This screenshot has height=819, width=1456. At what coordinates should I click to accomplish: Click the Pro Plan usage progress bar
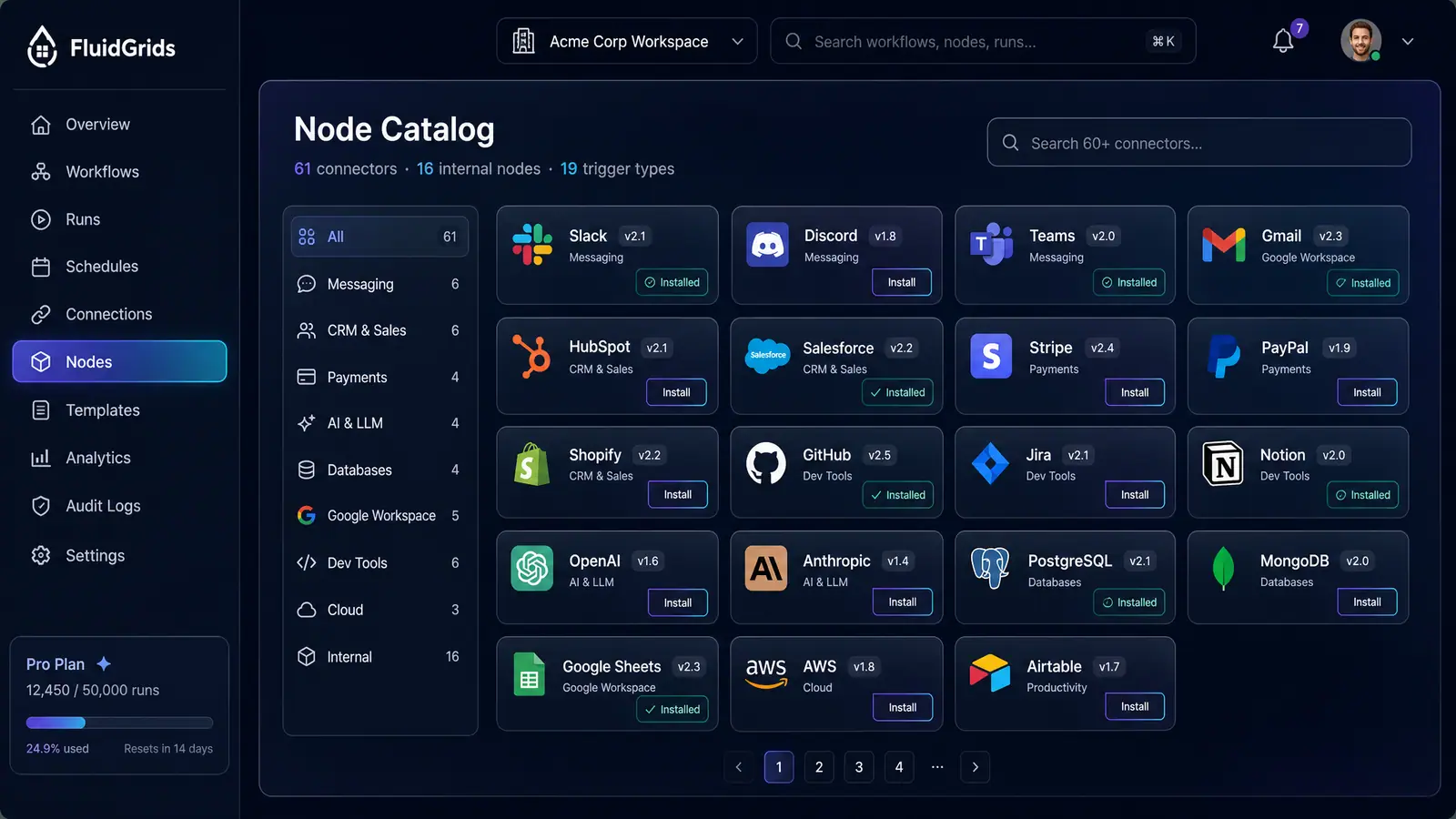tap(119, 723)
